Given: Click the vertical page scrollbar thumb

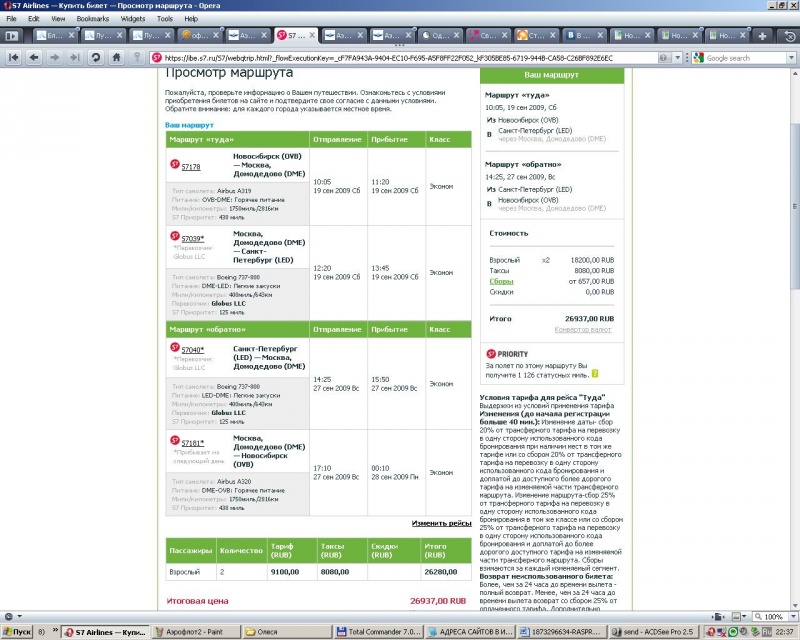Looking at the screenshot, I should click(x=795, y=207).
